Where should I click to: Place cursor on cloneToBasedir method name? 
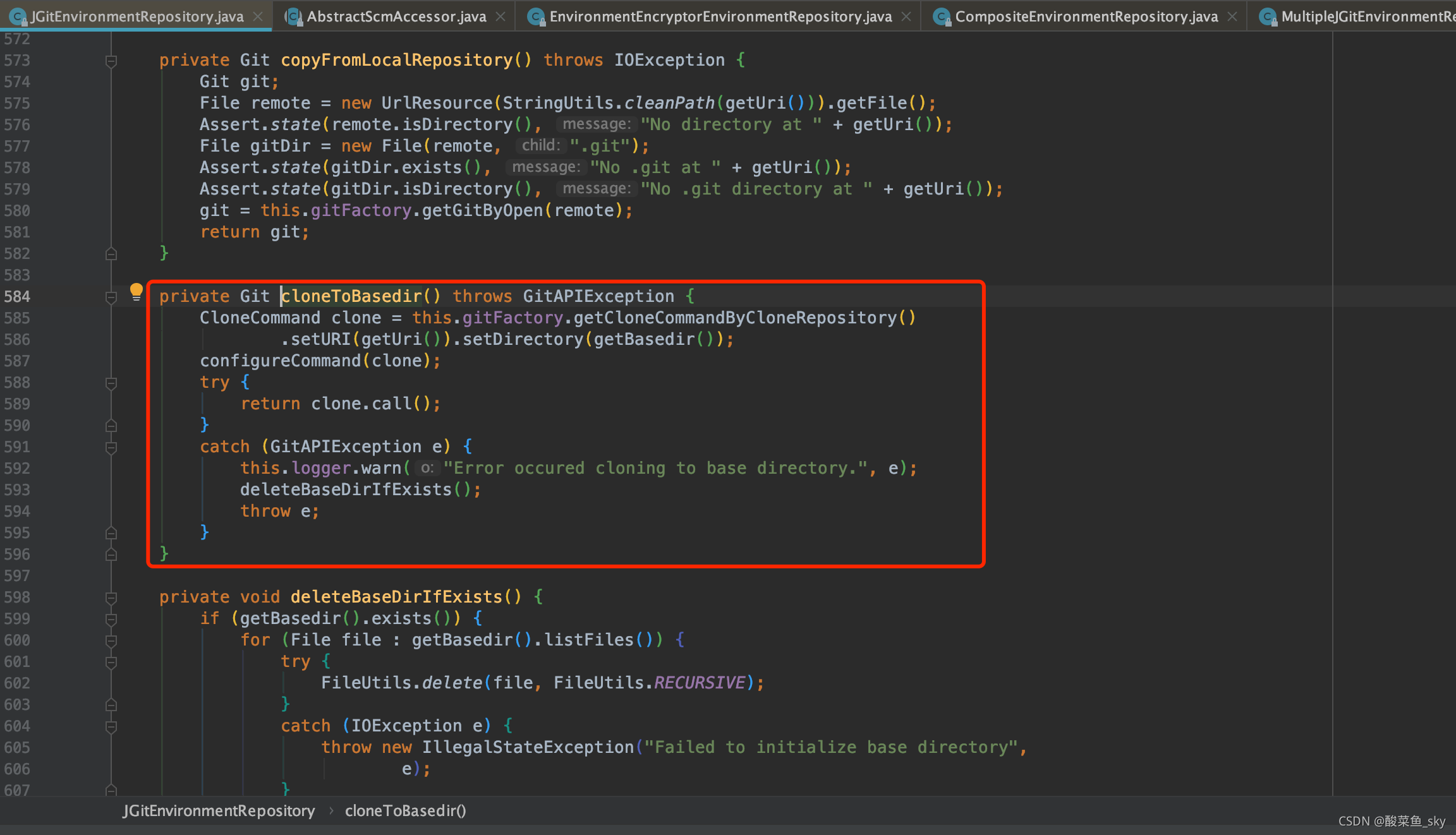351,296
